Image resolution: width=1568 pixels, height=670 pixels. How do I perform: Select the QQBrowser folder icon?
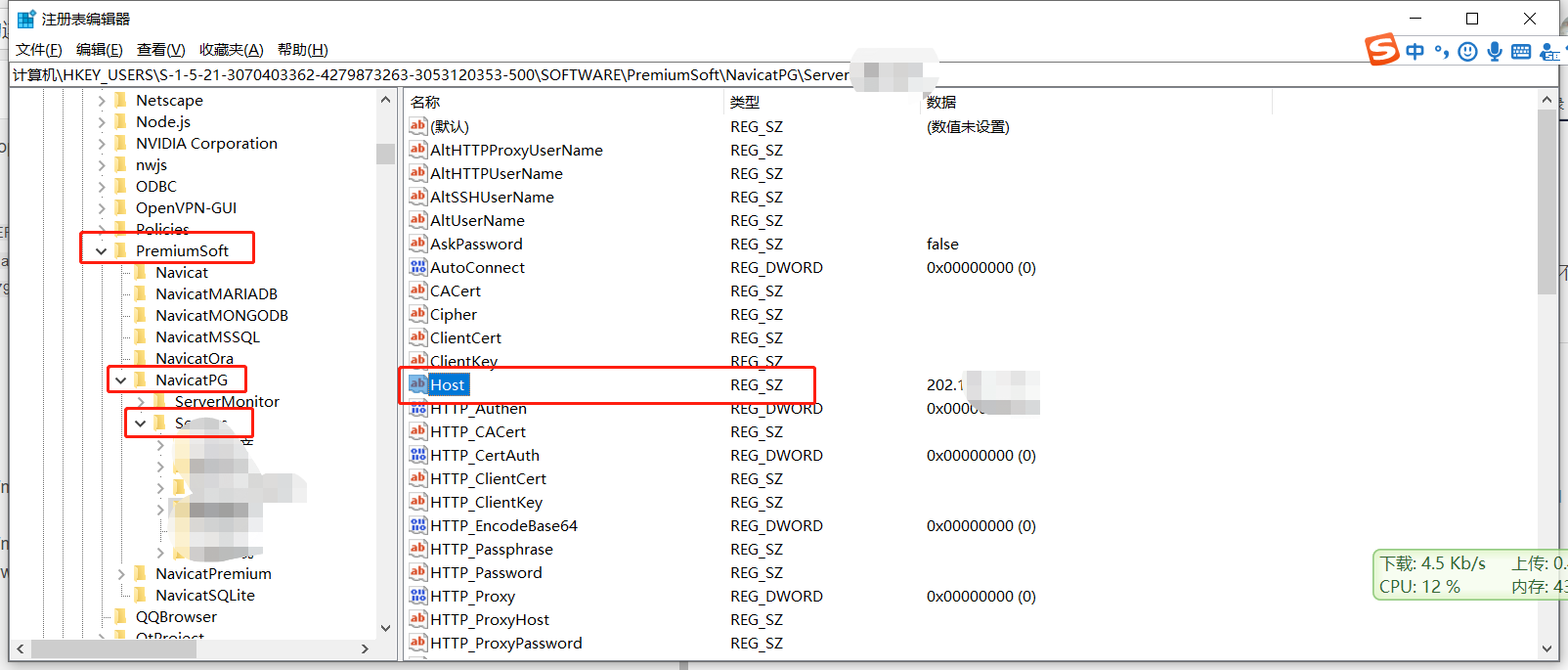tap(121, 616)
